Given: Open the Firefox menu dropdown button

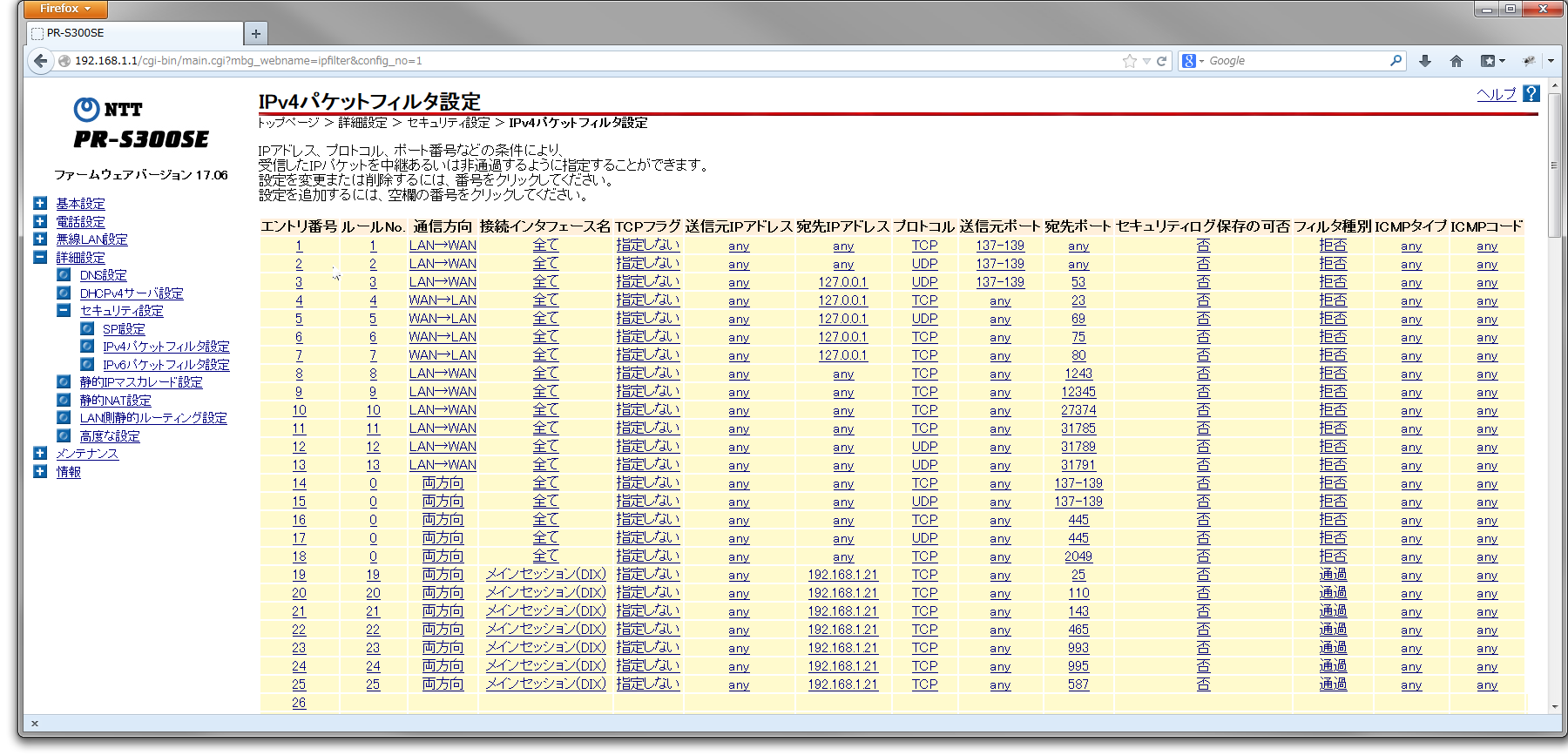Looking at the screenshot, I should [65, 9].
